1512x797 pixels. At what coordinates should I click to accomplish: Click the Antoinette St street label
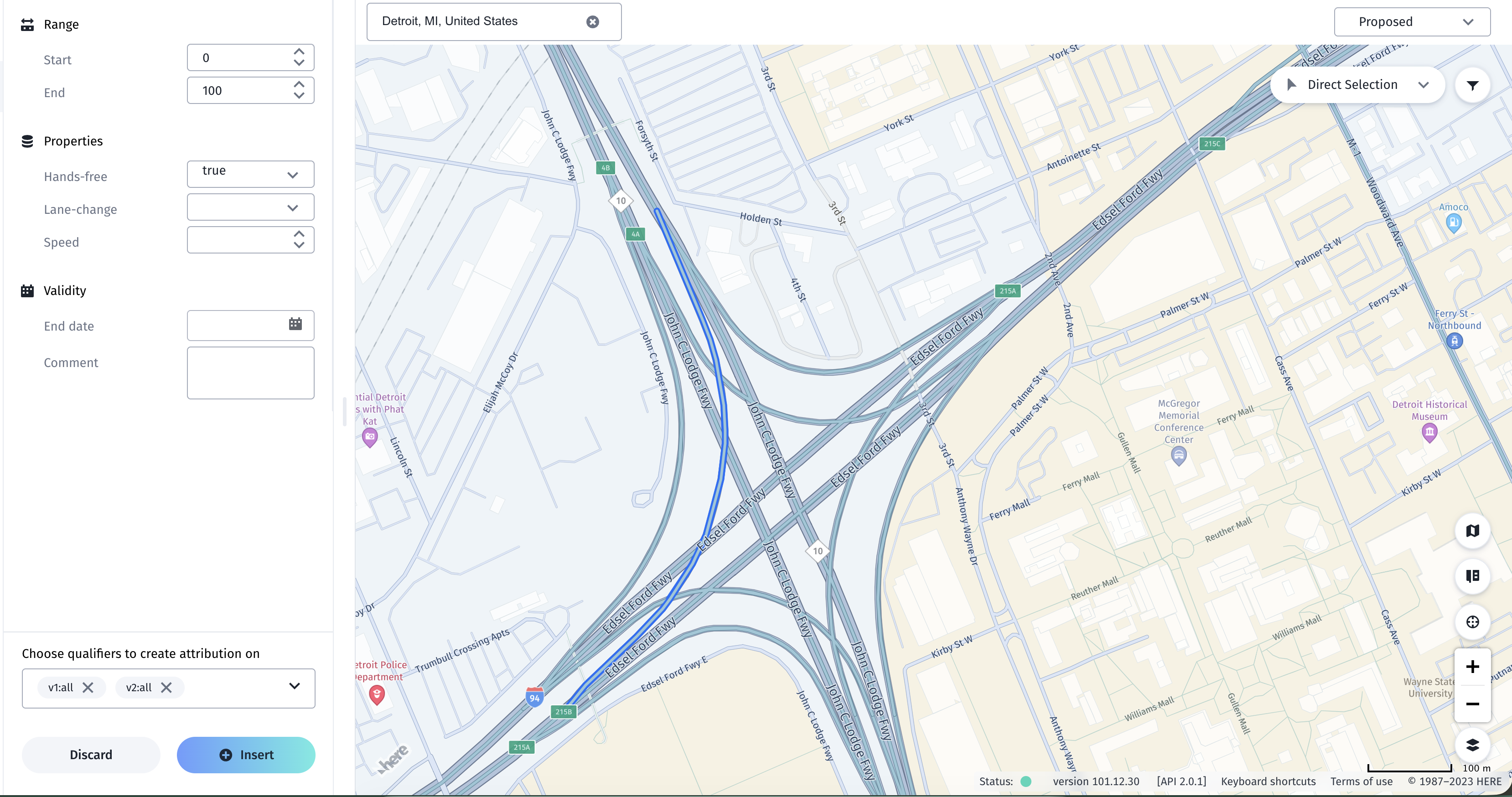pyautogui.click(x=1073, y=156)
